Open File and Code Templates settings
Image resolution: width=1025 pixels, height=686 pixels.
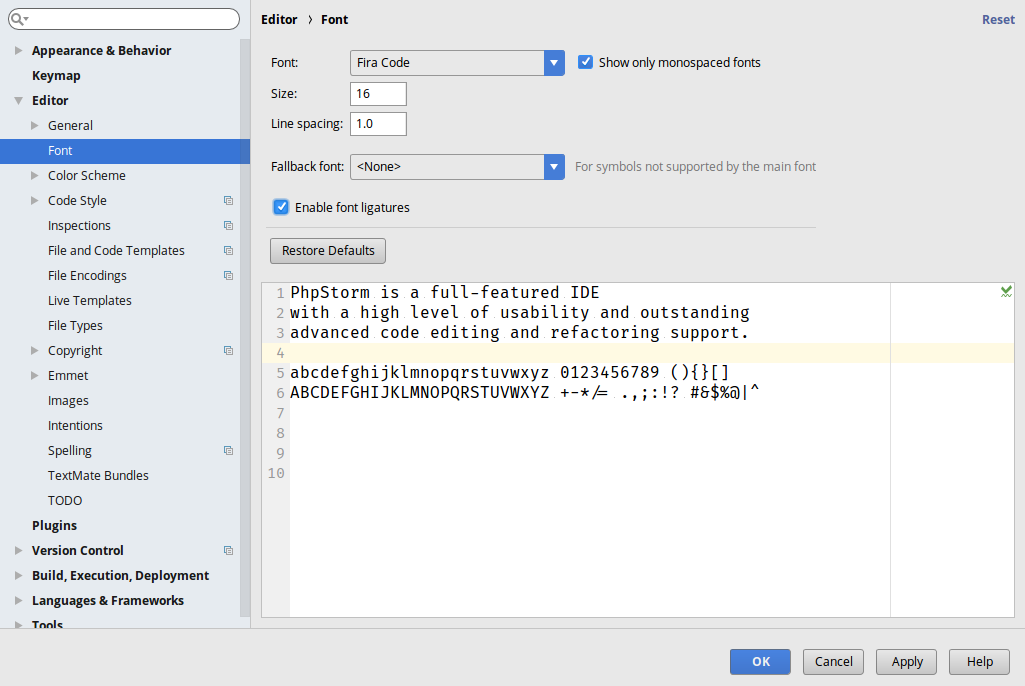[116, 250]
